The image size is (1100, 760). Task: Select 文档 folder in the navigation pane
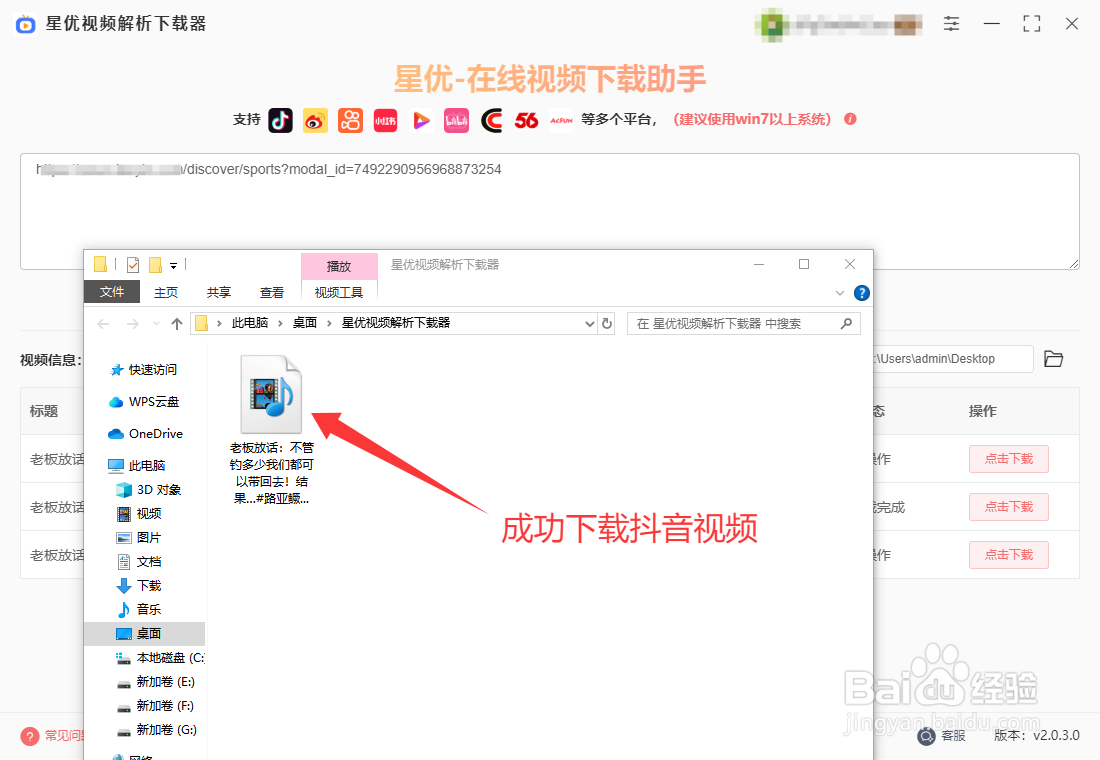click(x=139, y=561)
